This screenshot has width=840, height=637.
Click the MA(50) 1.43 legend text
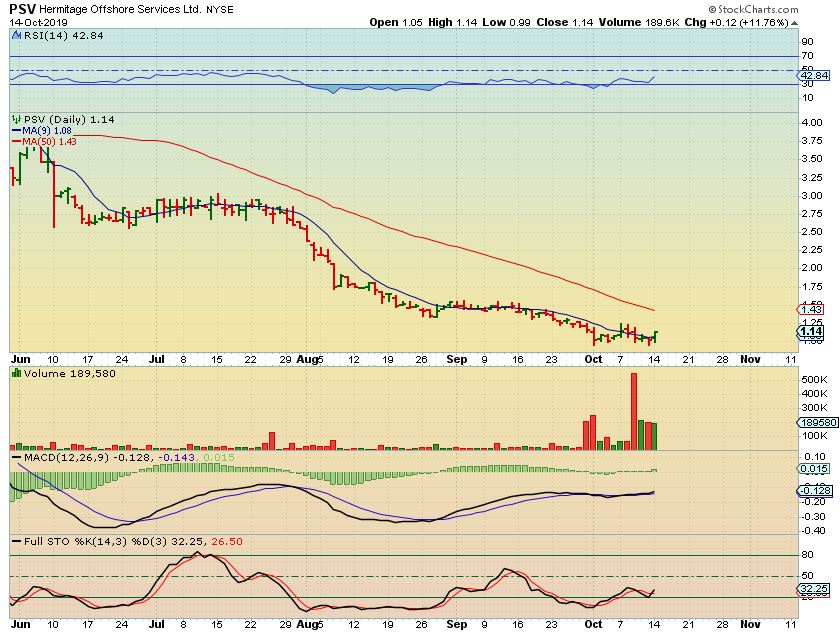49,141
